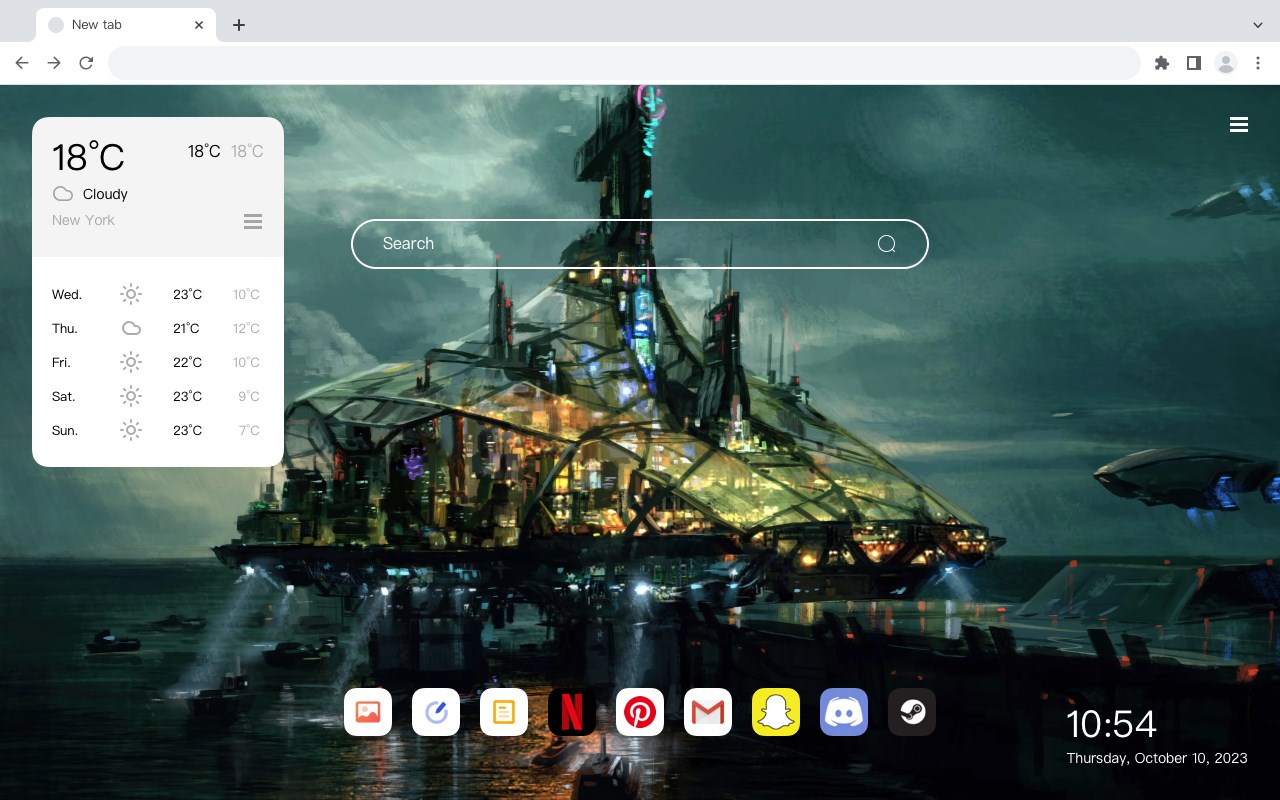Click the current temperature 18°C heading
This screenshot has height=800, width=1280.
click(88, 157)
